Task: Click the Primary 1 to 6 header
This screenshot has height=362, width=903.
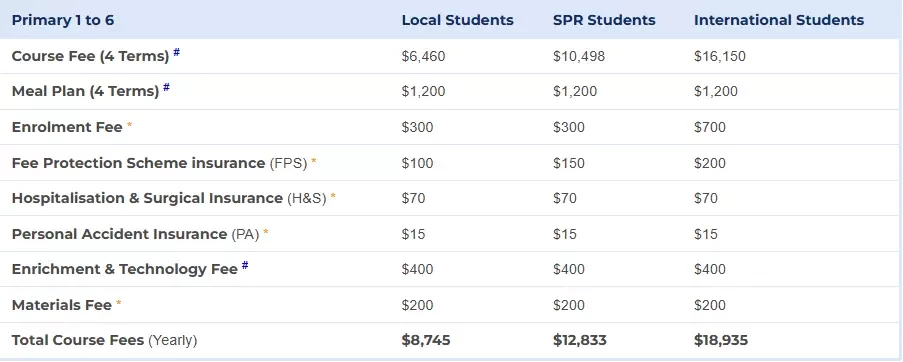Action: click(63, 20)
